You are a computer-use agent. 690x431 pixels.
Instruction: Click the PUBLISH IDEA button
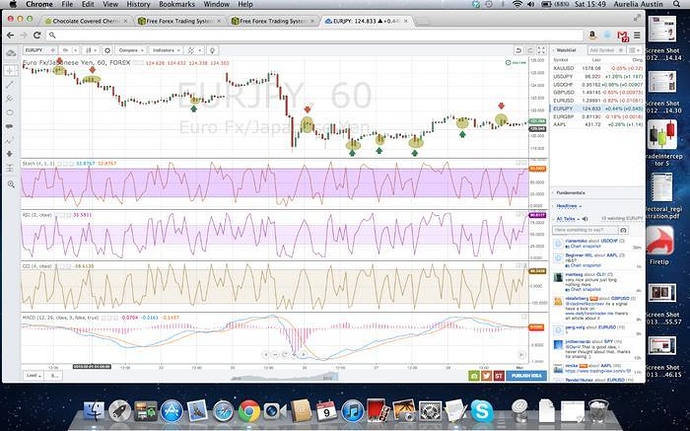[x=526, y=376]
